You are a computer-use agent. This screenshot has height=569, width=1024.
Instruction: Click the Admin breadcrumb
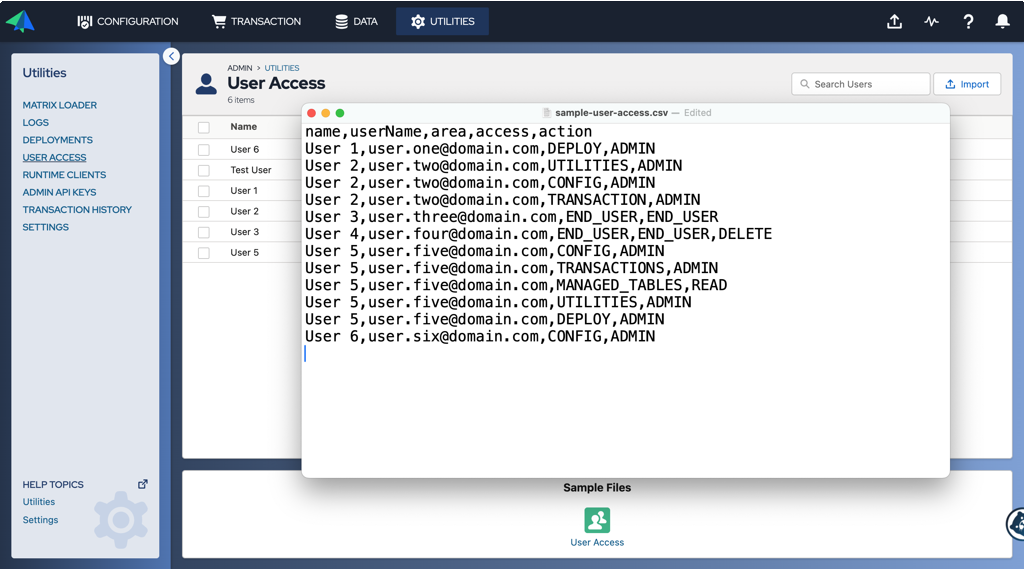240,68
